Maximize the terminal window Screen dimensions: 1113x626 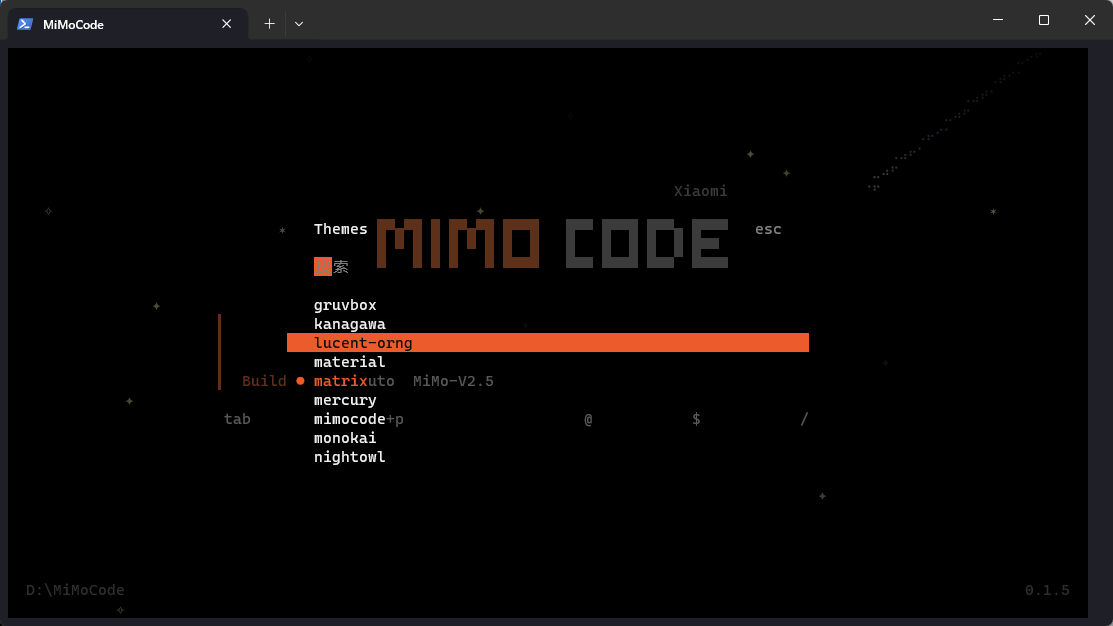tap(1043, 20)
